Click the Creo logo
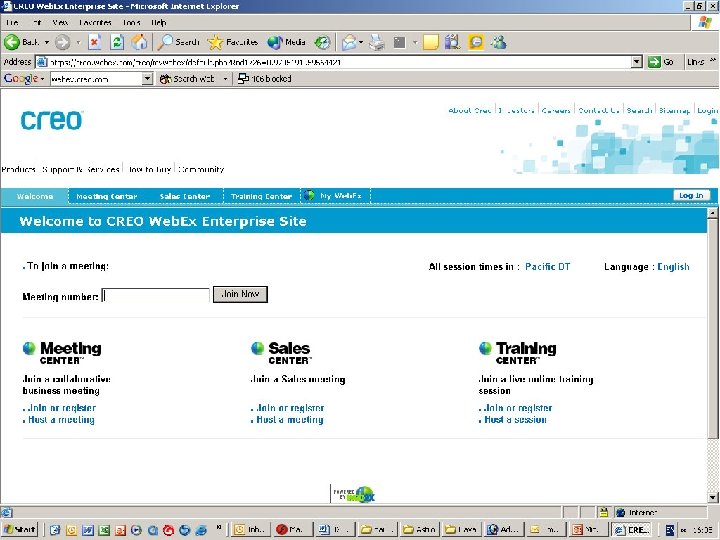Screen dimensions: 720x540 click(x=51, y=120)
